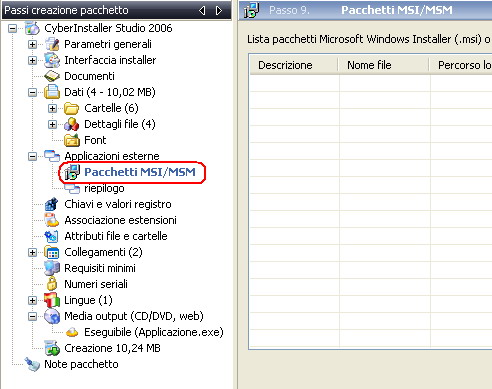Select Collegamenti (2) label

tap(103, 252)
